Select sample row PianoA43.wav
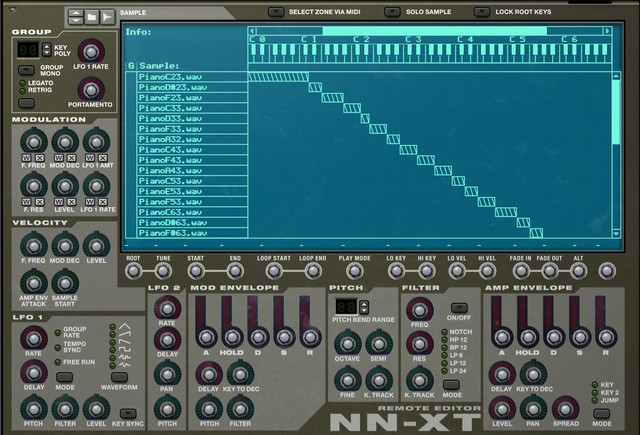 (192, 171)
